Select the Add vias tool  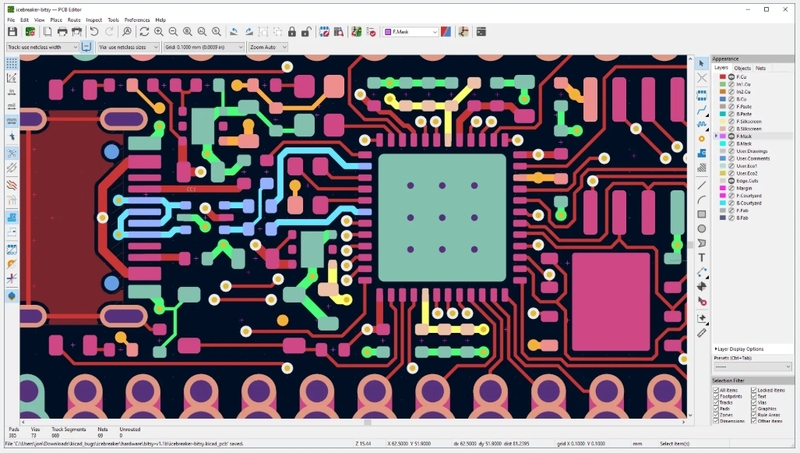point(702,139)
